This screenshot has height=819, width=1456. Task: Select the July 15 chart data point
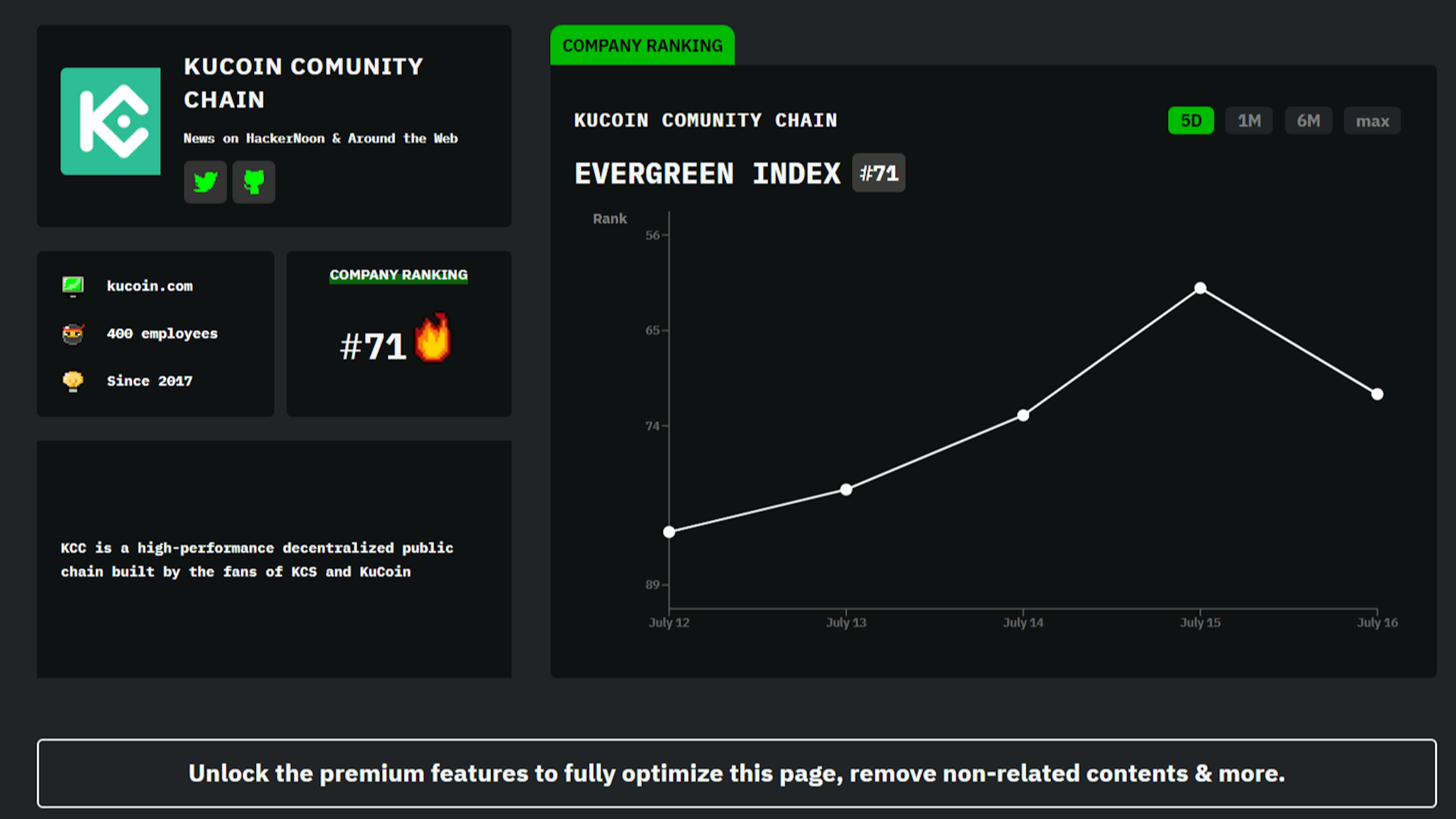(x=1200, y=288)
